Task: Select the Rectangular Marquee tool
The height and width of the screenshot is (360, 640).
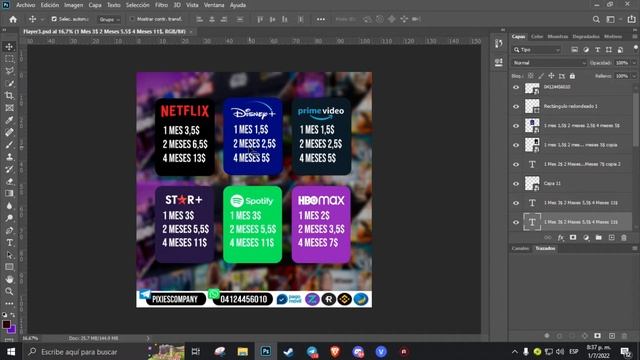Action: (x=9, y=59)
